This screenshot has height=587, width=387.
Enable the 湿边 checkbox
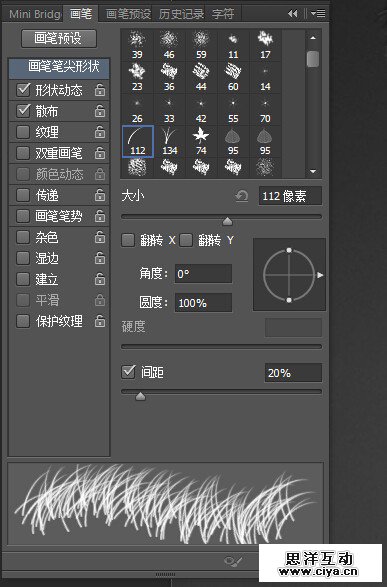tap(23, 258)
